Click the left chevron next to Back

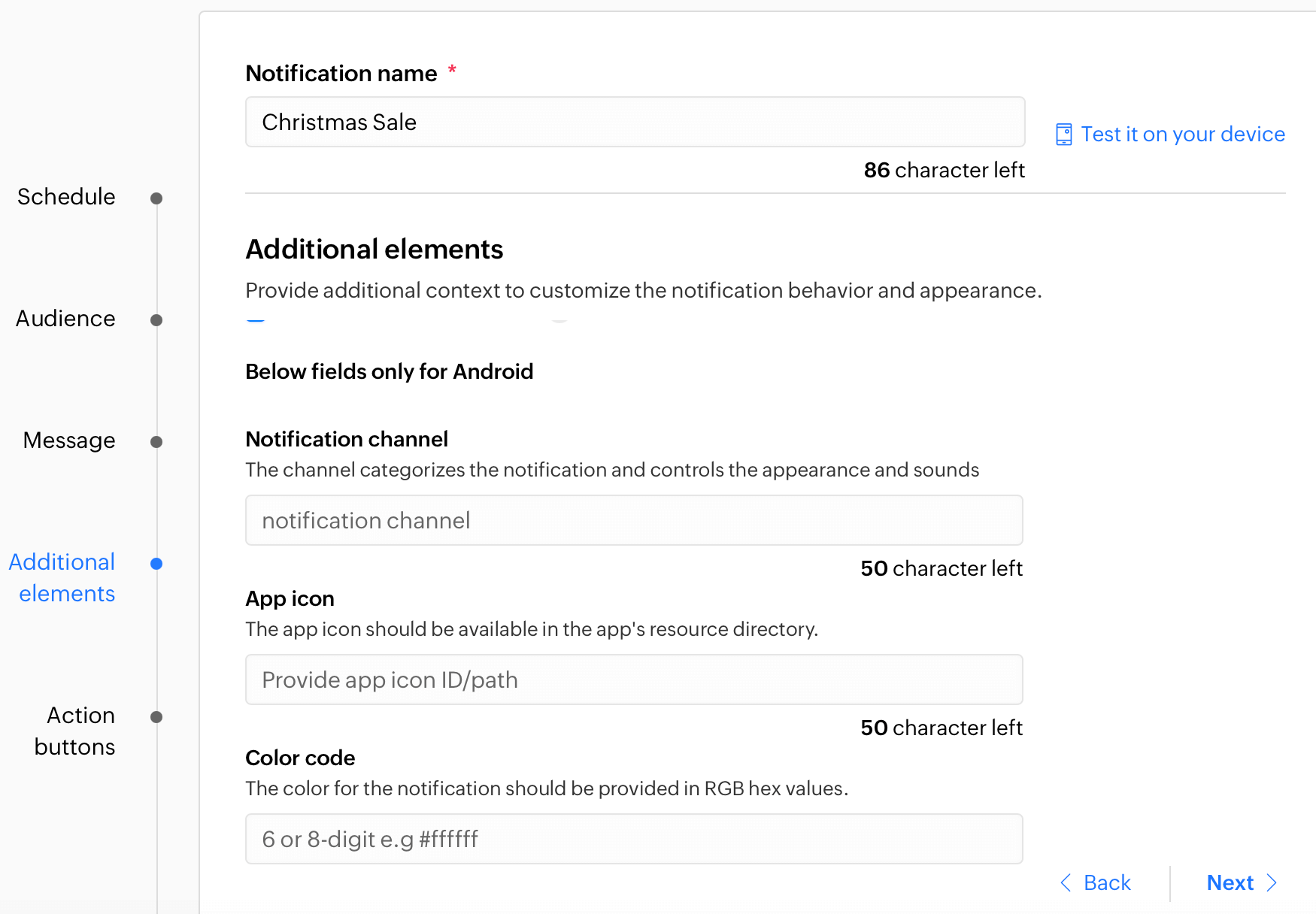1066,882
